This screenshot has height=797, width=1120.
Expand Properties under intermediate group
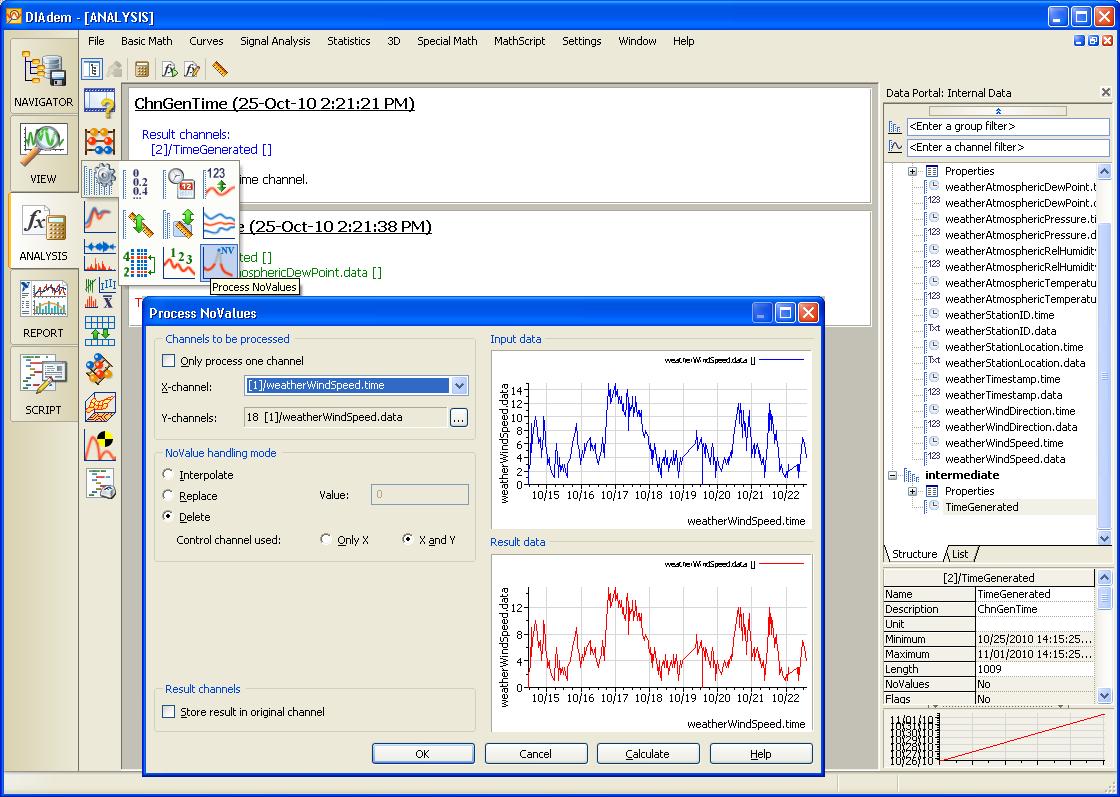point(912,491)
